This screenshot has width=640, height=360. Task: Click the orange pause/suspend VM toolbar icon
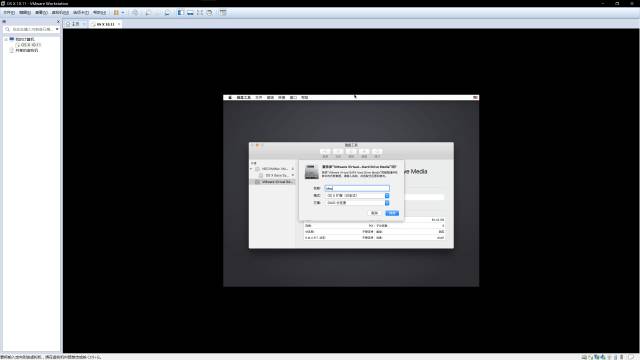116,13
